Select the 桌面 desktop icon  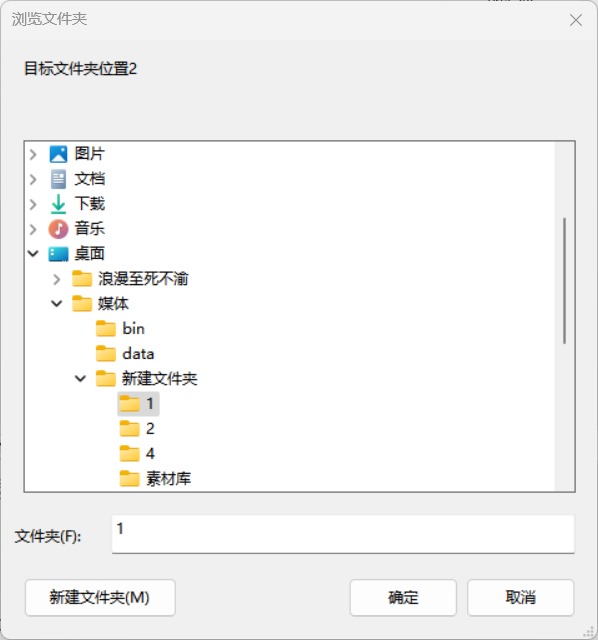(x=58, y=254)
